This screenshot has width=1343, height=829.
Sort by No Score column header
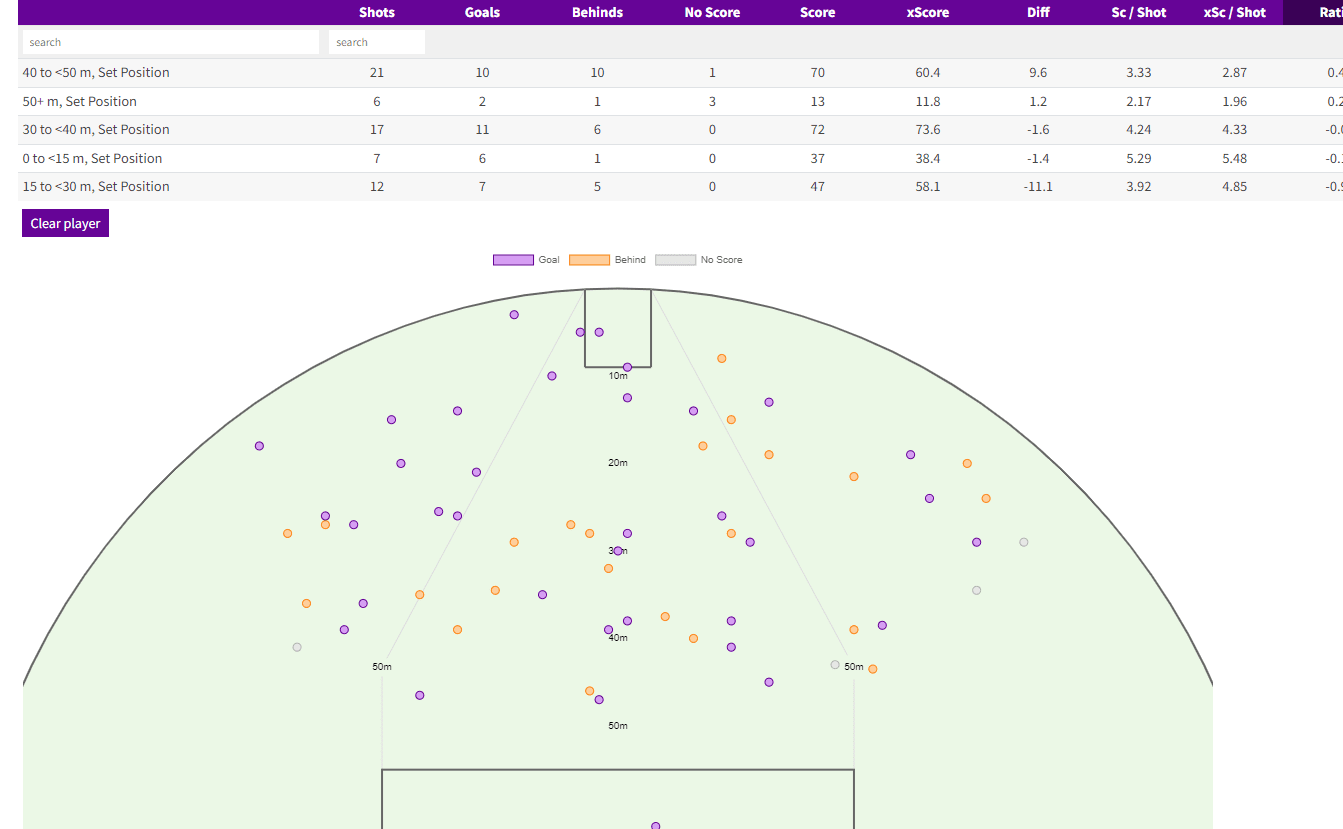712,13
